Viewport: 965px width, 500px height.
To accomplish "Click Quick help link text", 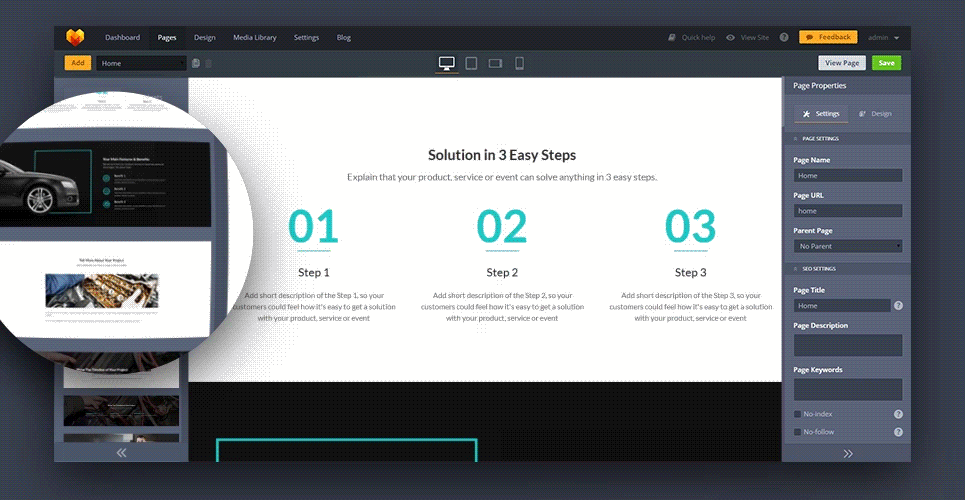I will [x=699, y=38].
